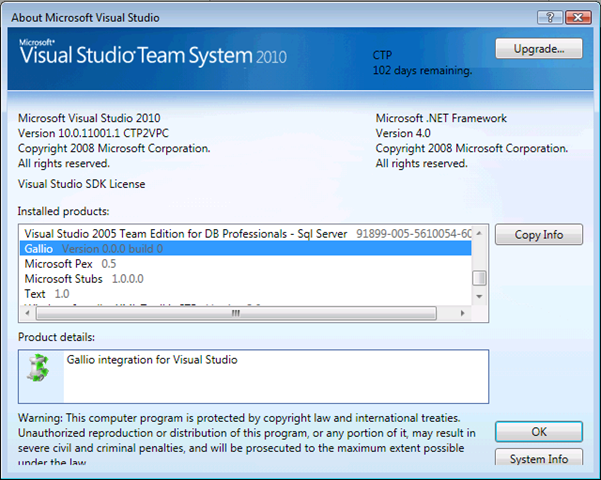Screen dimensions: 601x480
Task: Click the horizontal scrollbar thumb
Action: tap(236, 313)
